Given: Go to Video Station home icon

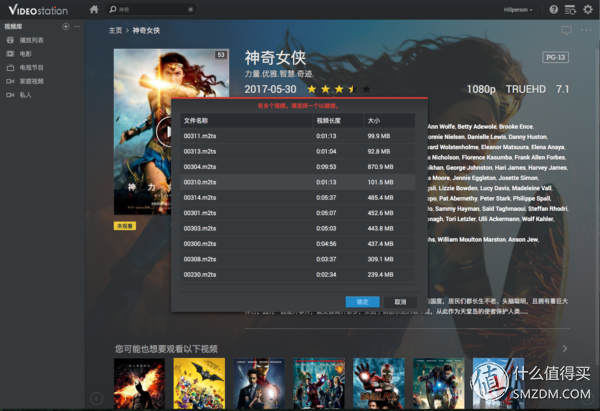Looking at the screenshot, I should [94, 9].
